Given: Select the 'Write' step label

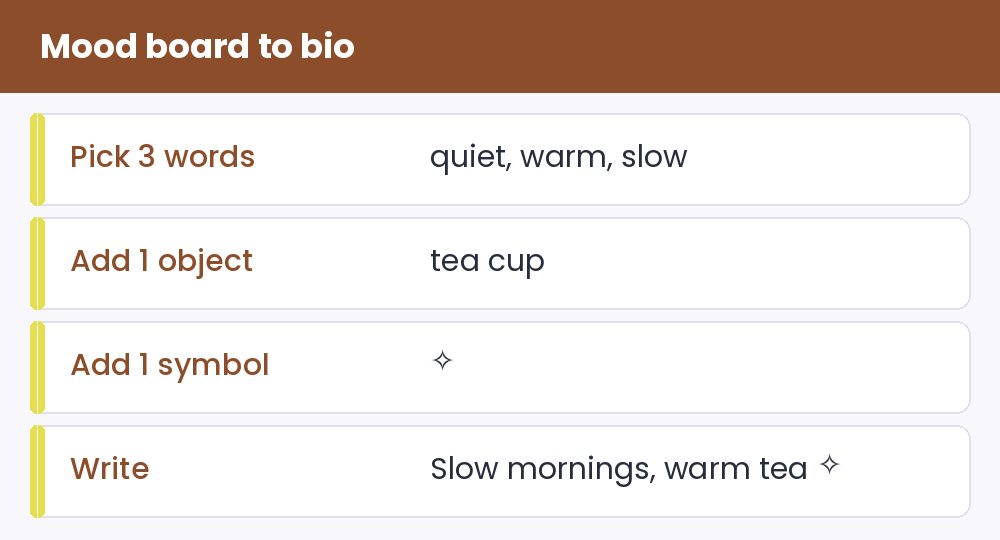Looking at the screenshot, I should (x=110, y=469).
